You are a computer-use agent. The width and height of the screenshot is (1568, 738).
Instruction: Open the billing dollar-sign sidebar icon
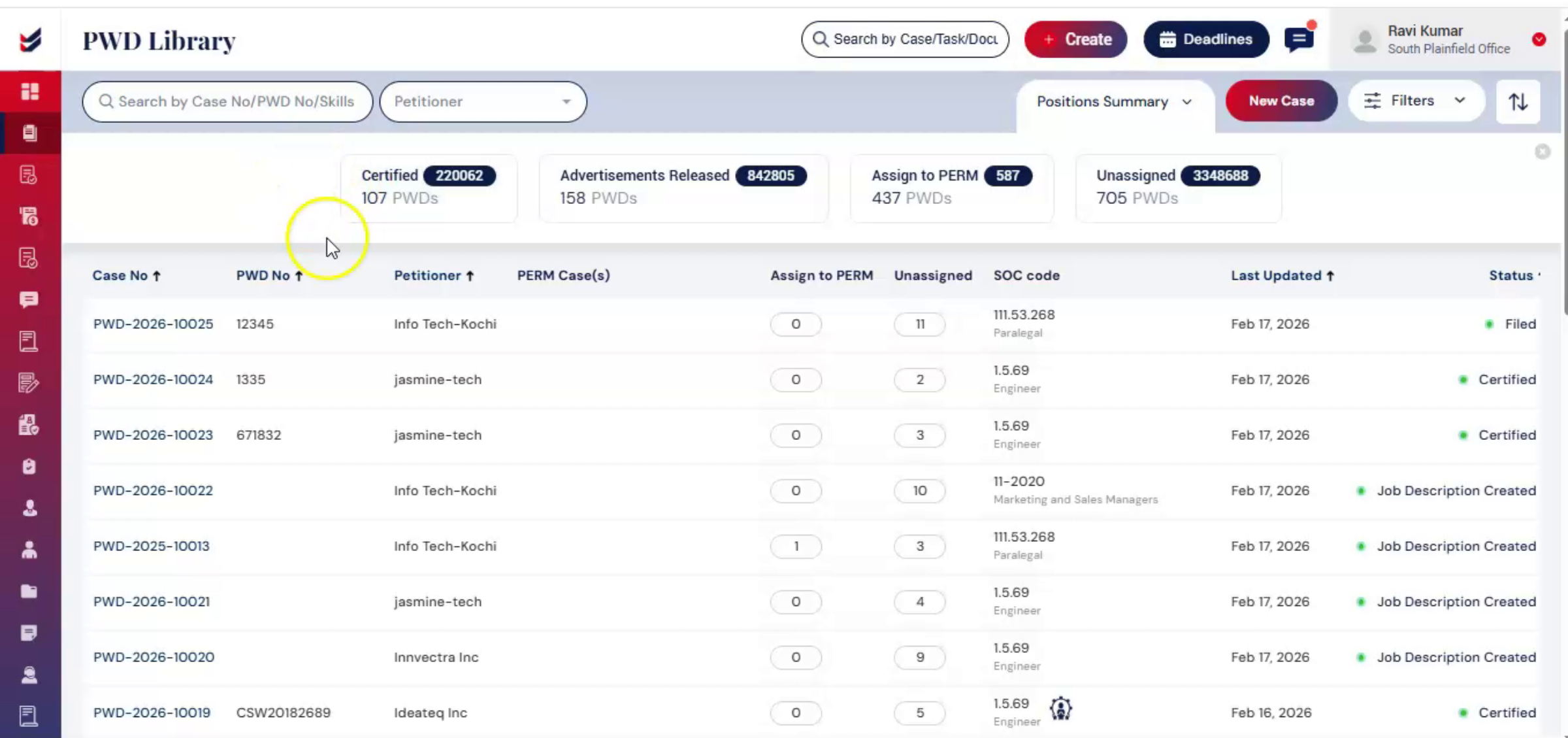(29, 216)
